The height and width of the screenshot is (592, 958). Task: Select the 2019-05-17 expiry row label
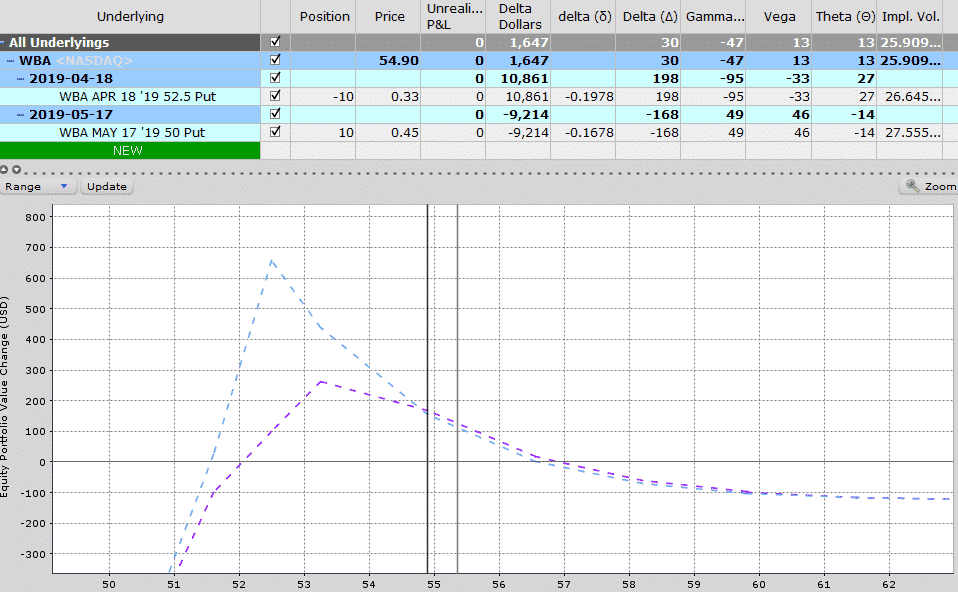click(71, 115)
